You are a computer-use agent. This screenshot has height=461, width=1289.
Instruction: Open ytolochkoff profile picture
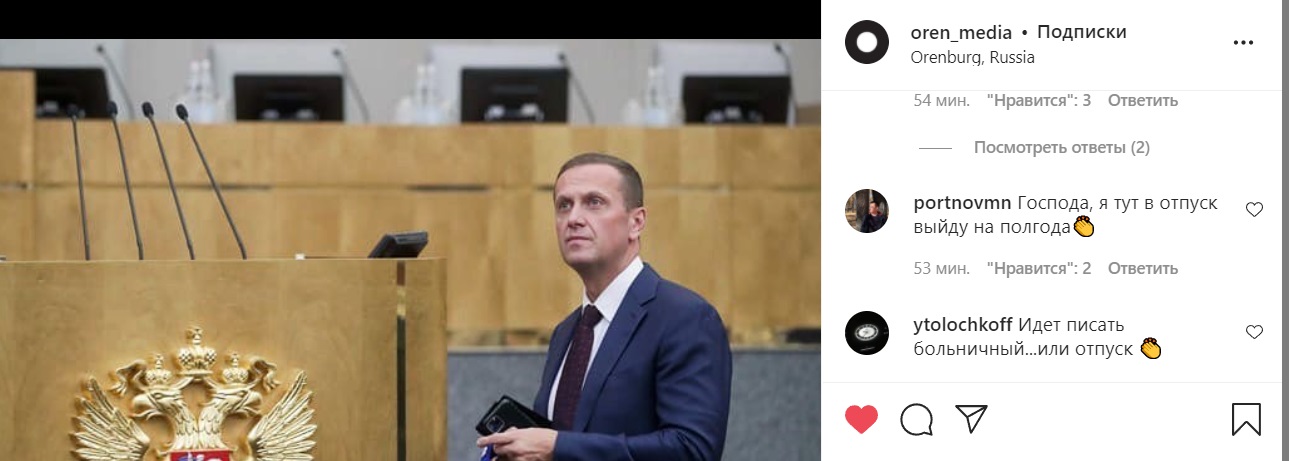pos(867,332)
